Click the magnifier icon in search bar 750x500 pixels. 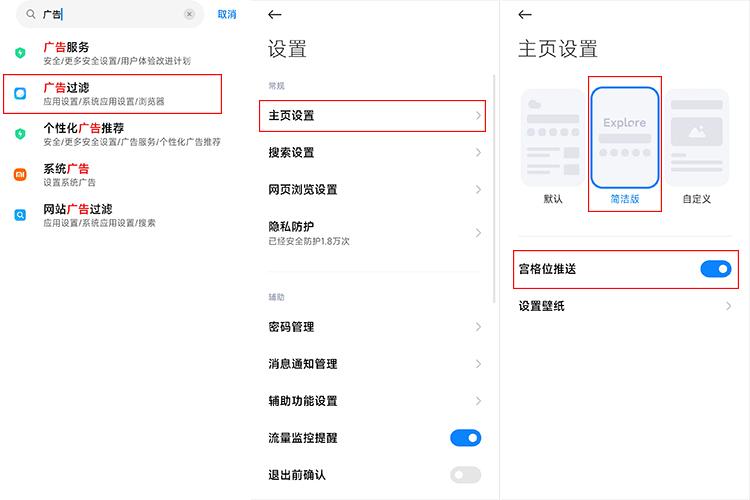click(31, 14)
